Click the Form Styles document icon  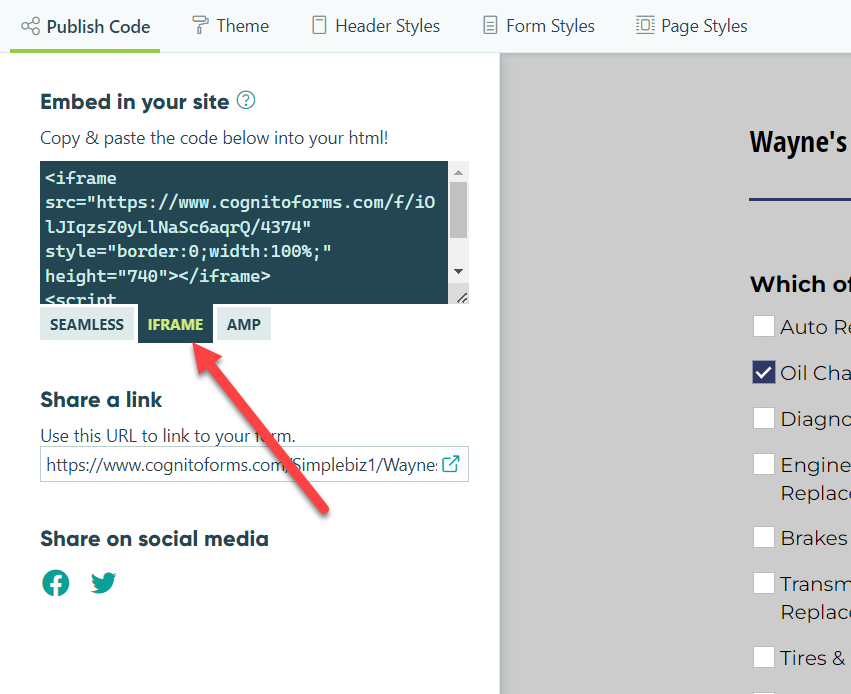[490, 26]
